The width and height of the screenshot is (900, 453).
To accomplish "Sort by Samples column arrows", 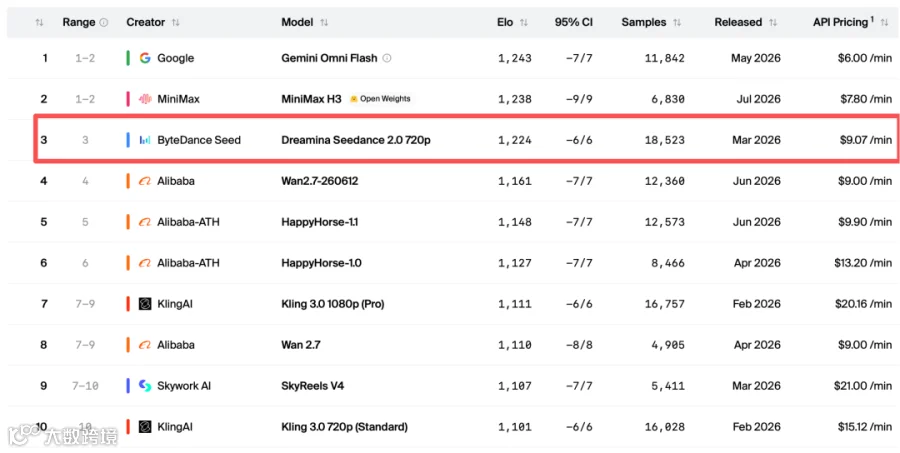I will pyautogui.click(x=677, y=22).
